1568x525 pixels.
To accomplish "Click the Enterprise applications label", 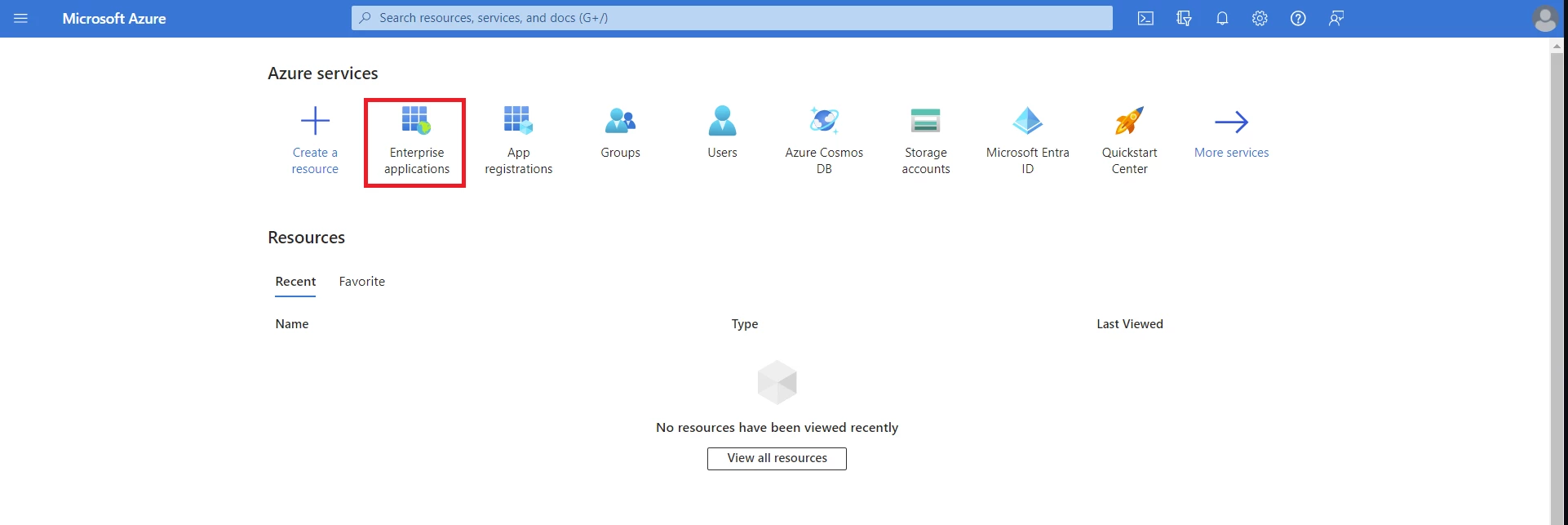I will tap(417, 161).
